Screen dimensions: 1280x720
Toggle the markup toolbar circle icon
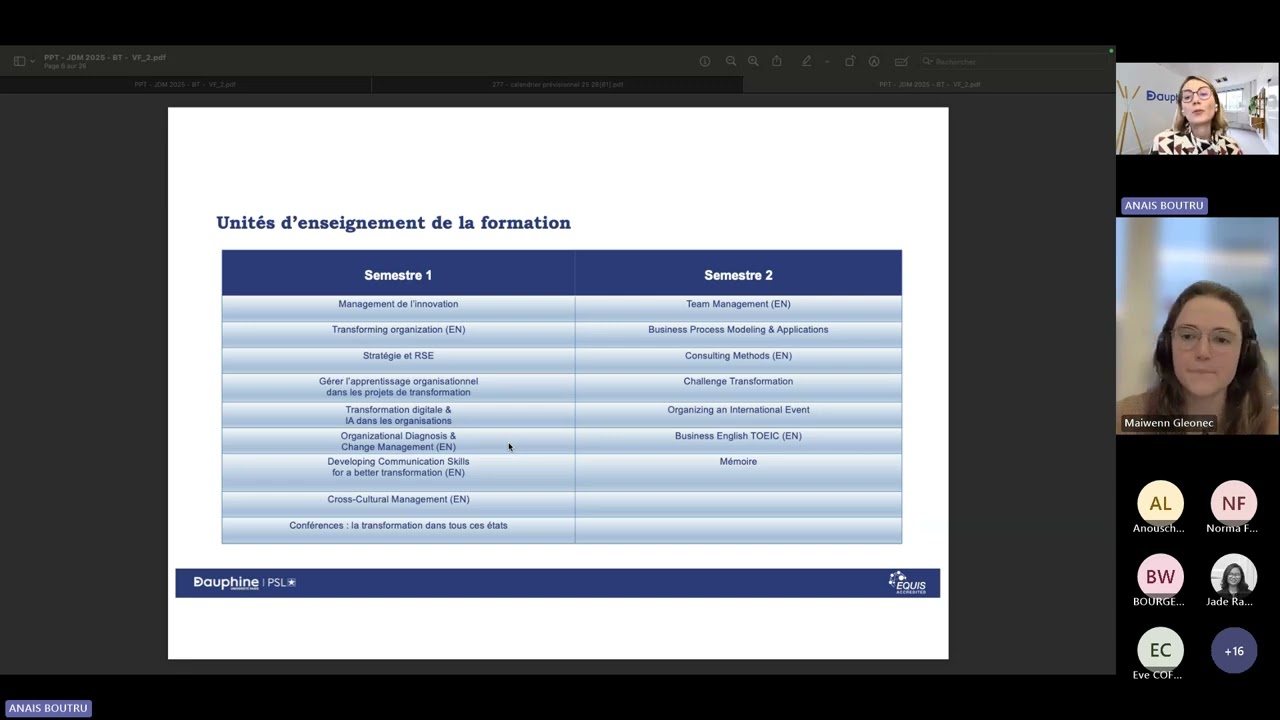tap(874, 61)
